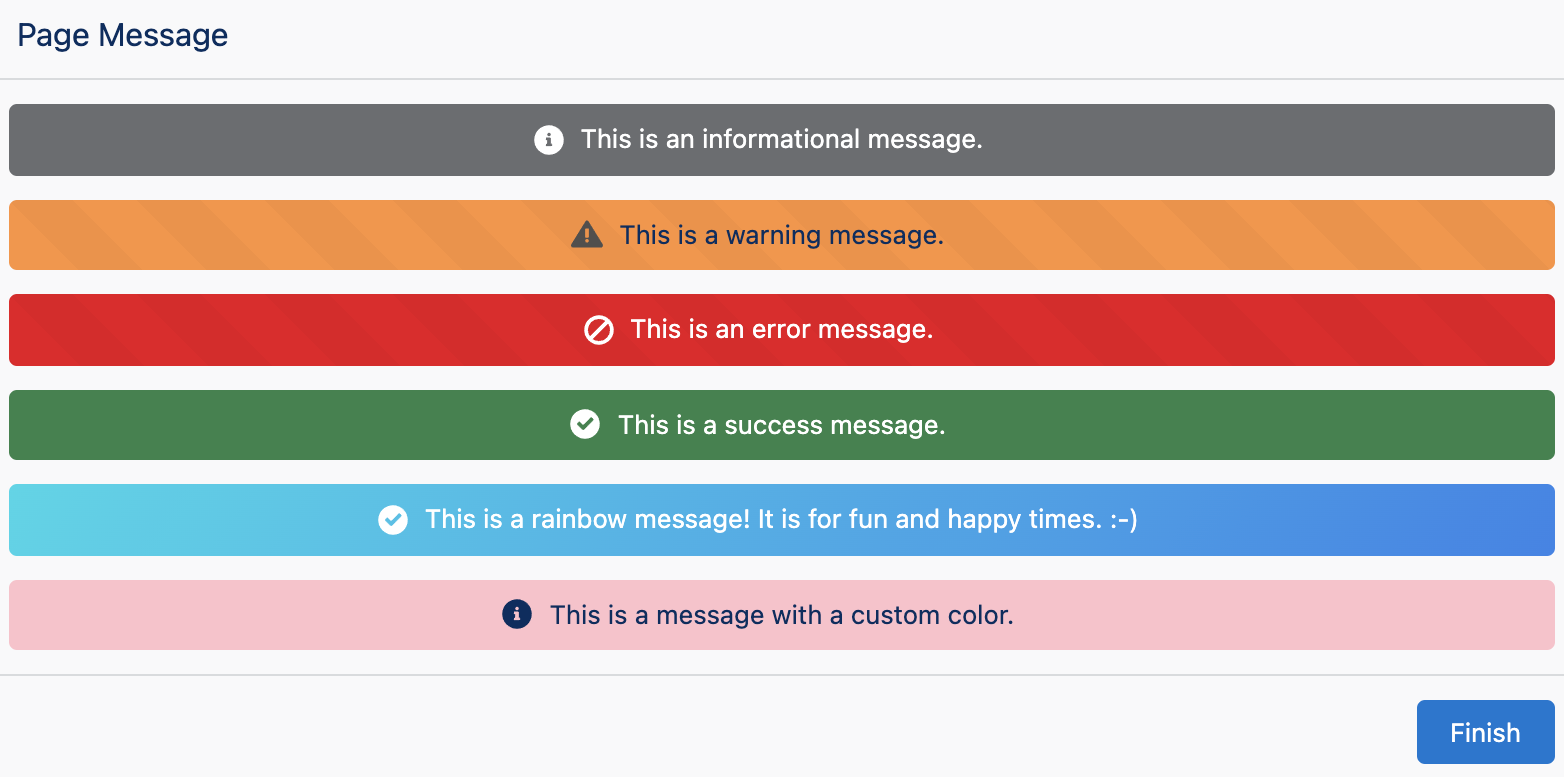The height and width of the screenshot is (777, 1564).
Task: Click the prohibited circle icon in the red error banner
Action: (x=599, y=330)
